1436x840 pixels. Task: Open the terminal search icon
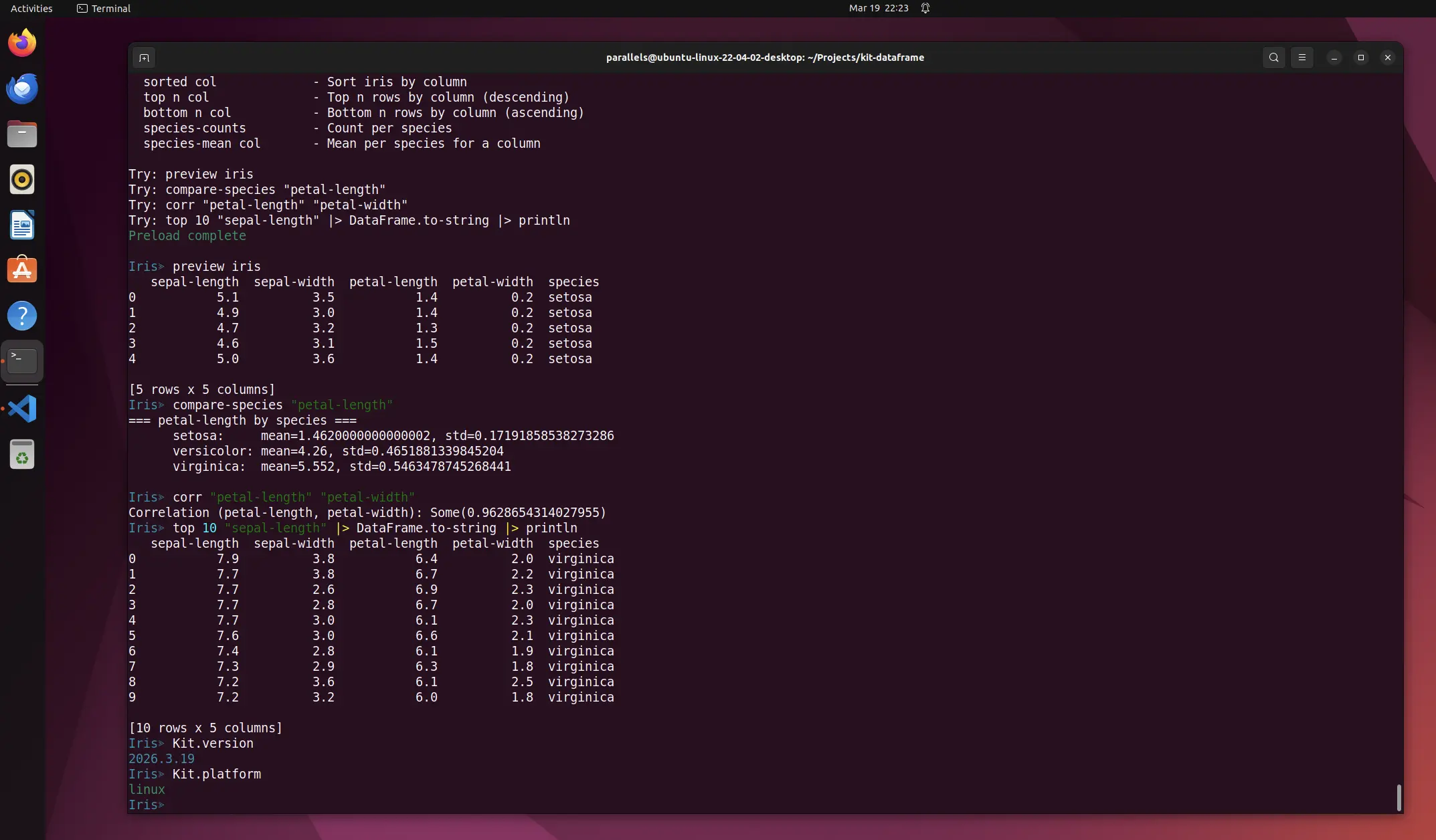pos(1273,58)
